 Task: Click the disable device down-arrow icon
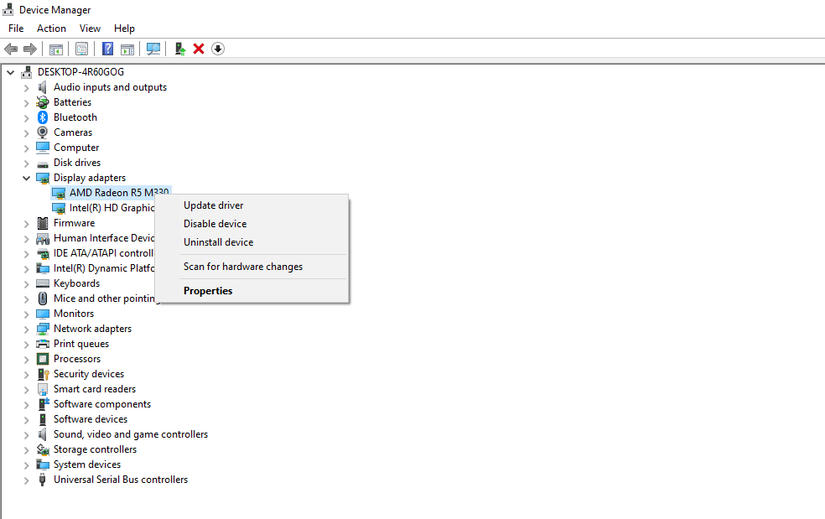[218, 49]
